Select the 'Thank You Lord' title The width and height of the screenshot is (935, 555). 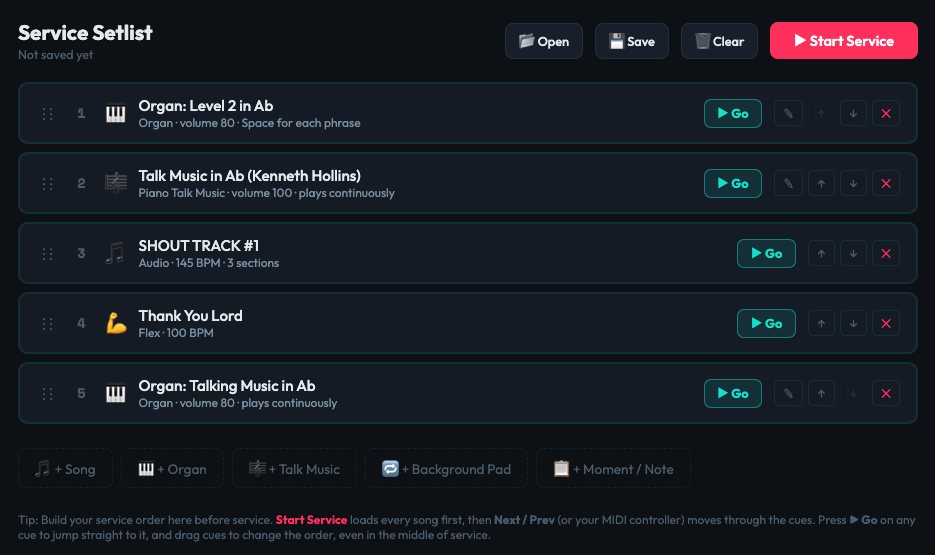tap(190, 315)
